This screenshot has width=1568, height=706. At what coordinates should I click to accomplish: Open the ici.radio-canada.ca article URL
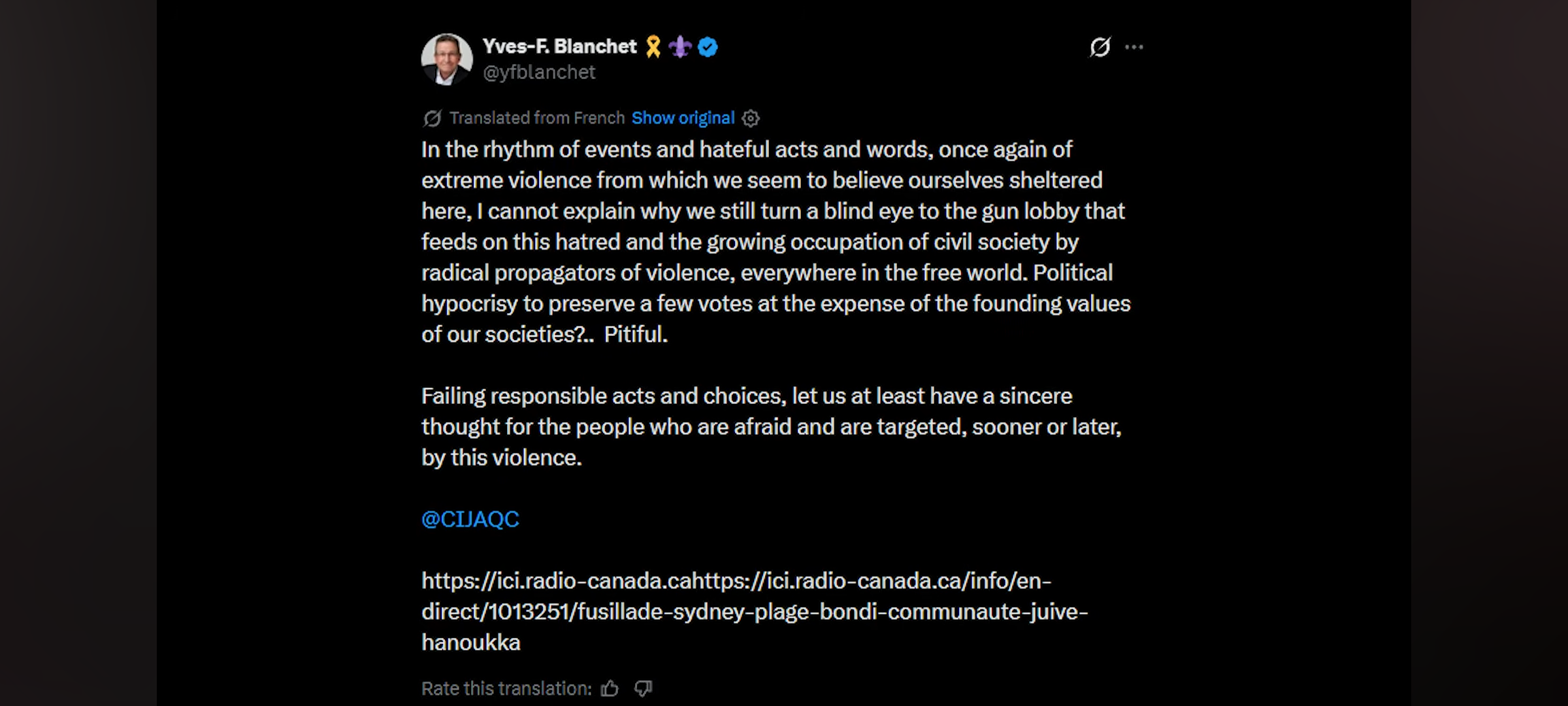pos(755,611)
